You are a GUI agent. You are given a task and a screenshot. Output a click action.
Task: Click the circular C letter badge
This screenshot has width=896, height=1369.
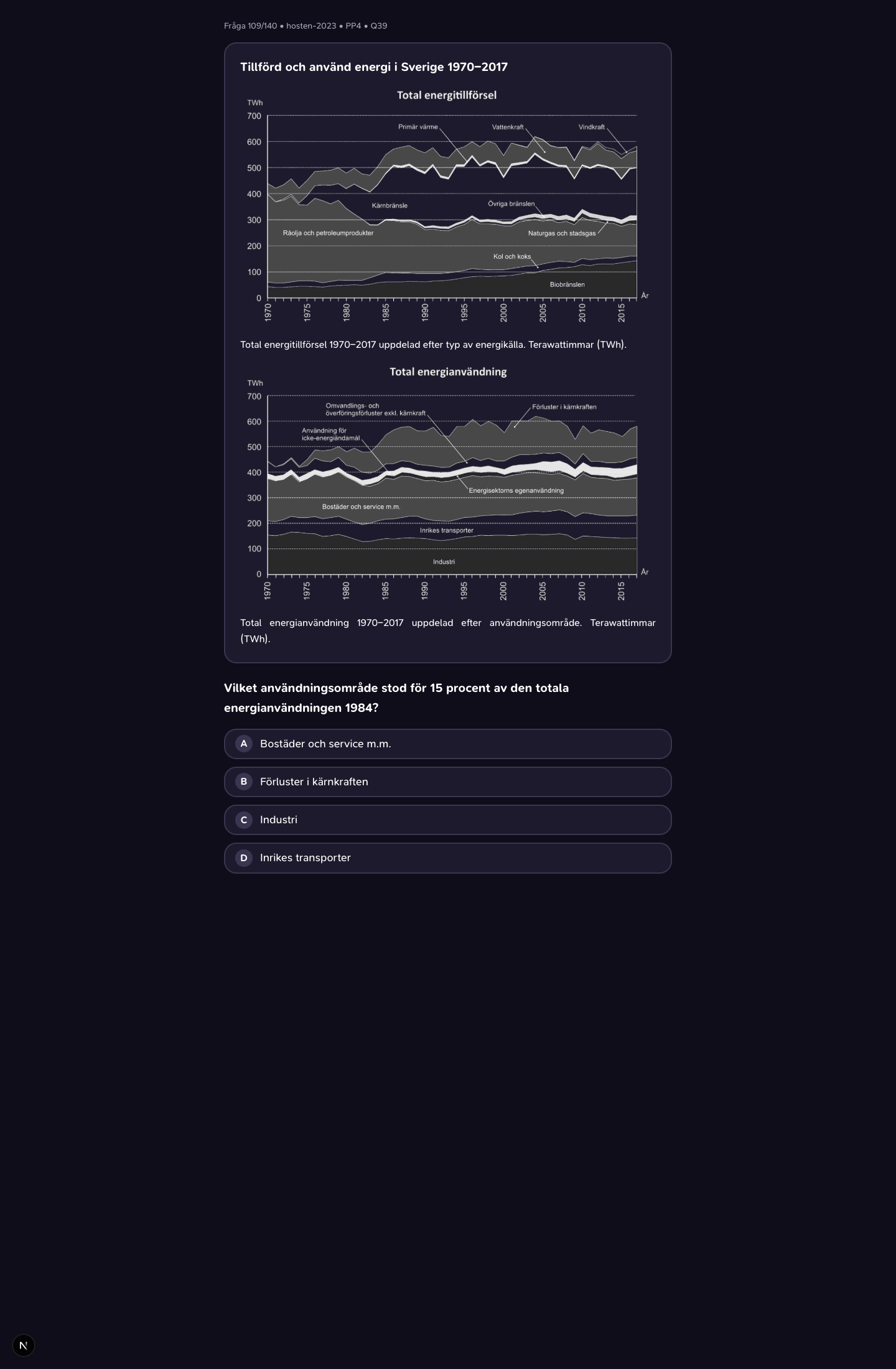pos(244,820)
